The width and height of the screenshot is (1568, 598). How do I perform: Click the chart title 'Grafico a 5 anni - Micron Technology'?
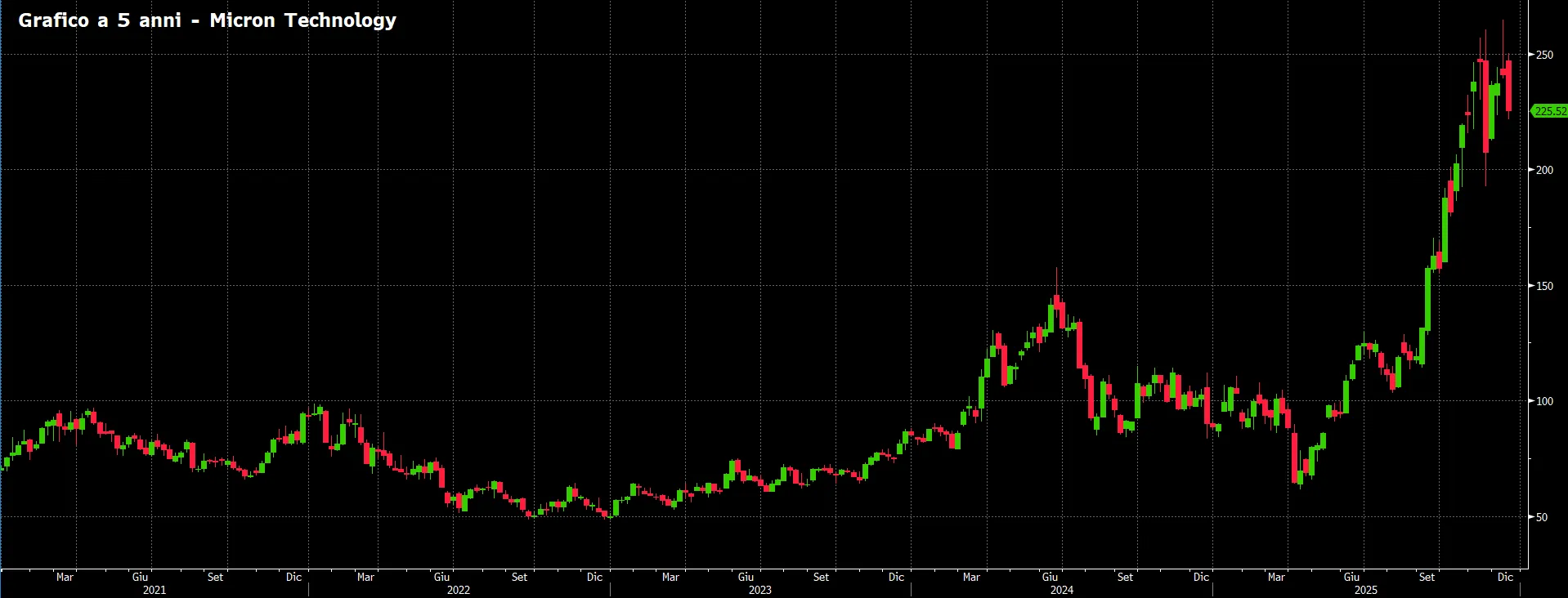(x=207, y=20)
